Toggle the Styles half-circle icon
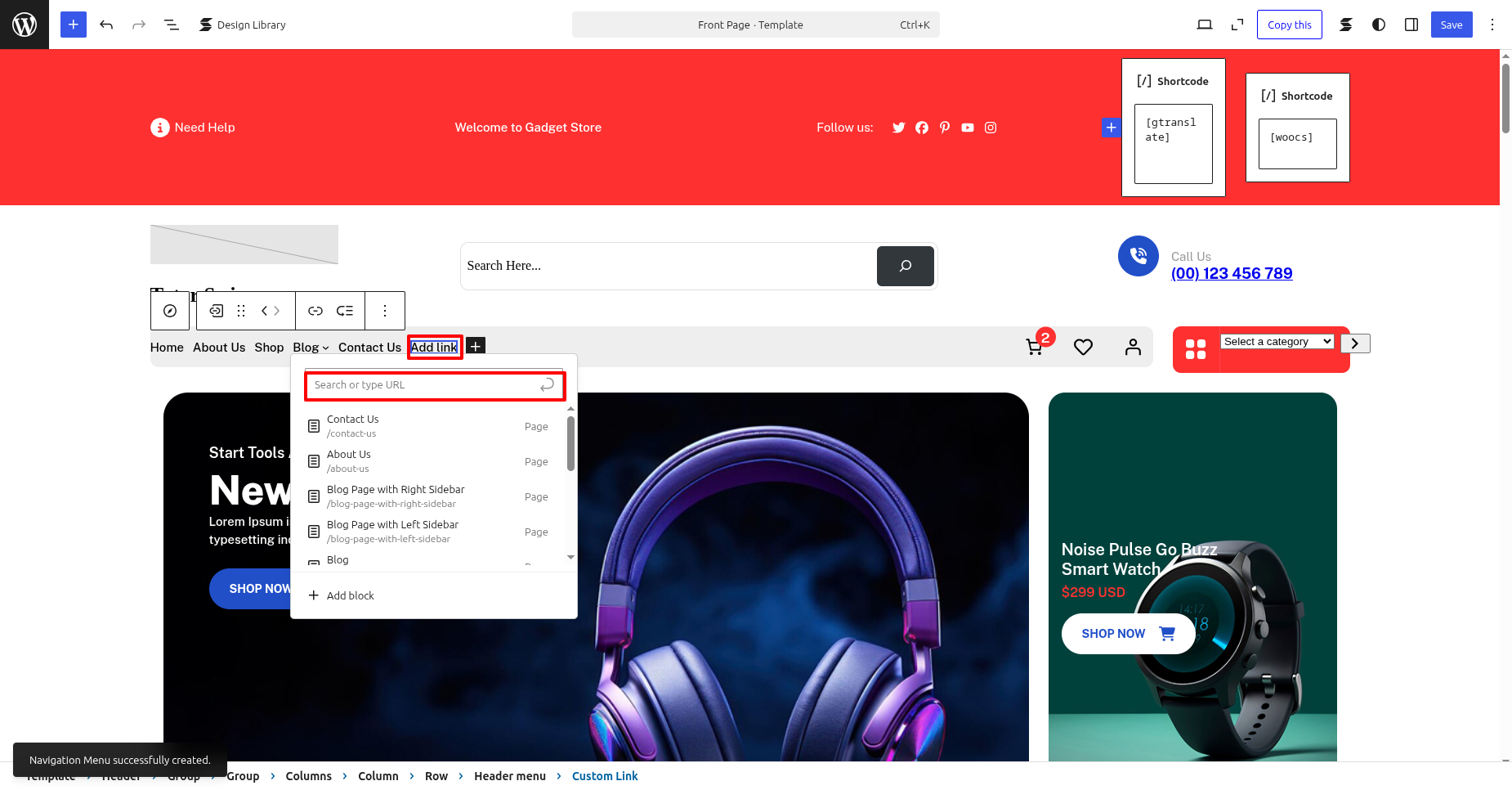Viewport: 1512px width, 790px height. (x=1379, y=25)
